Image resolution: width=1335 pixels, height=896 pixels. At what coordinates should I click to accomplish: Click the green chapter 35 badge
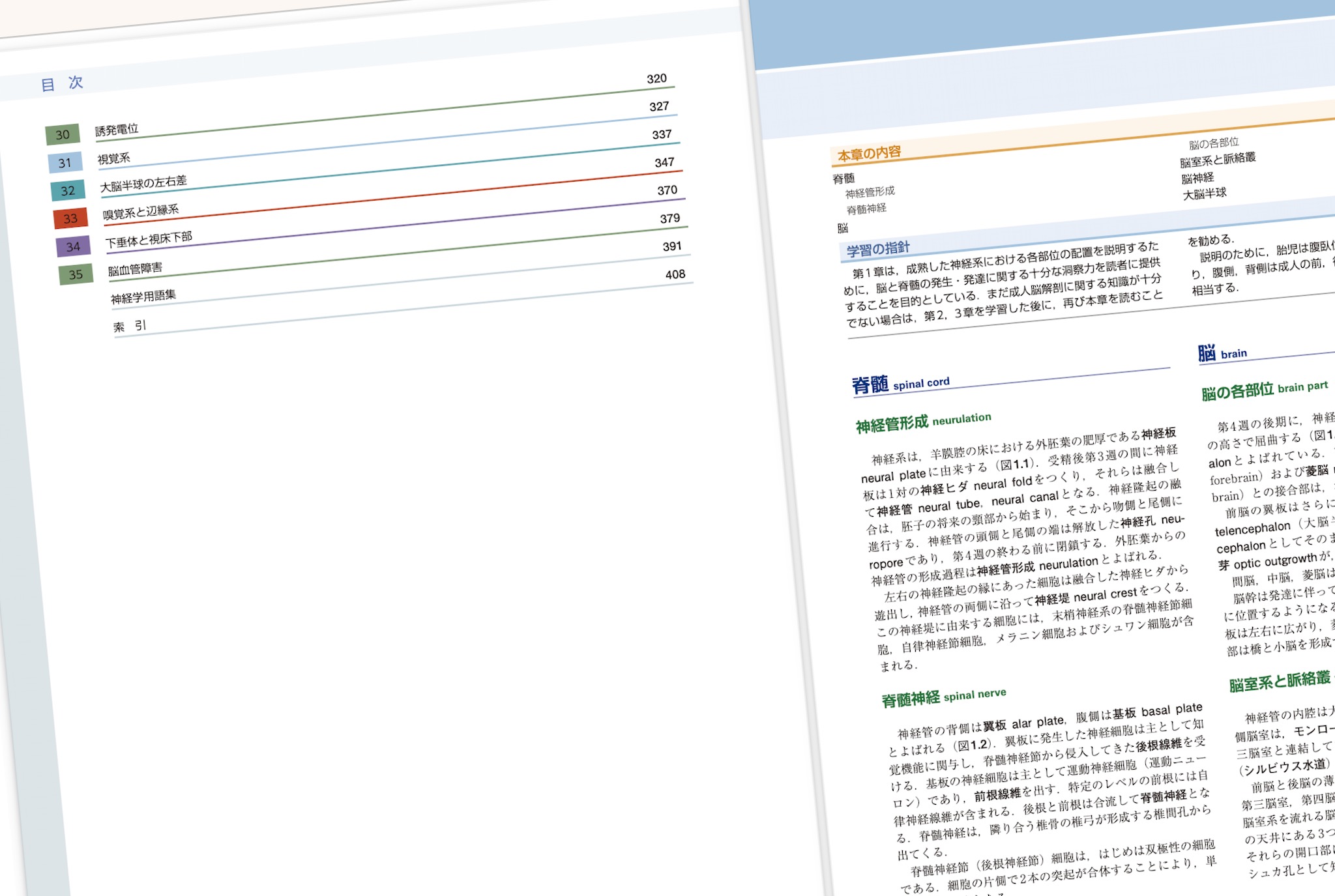pyautogui.click(x=76, y=274)
